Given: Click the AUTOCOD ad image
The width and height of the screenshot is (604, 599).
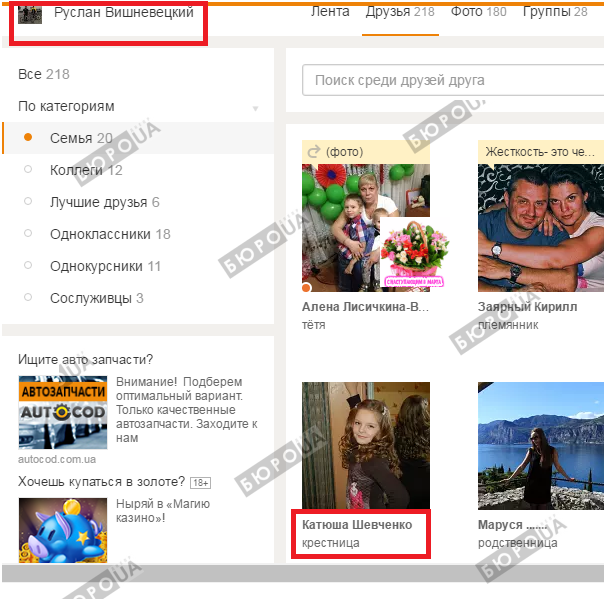Looking at the screenshot, I should (62, 412).
